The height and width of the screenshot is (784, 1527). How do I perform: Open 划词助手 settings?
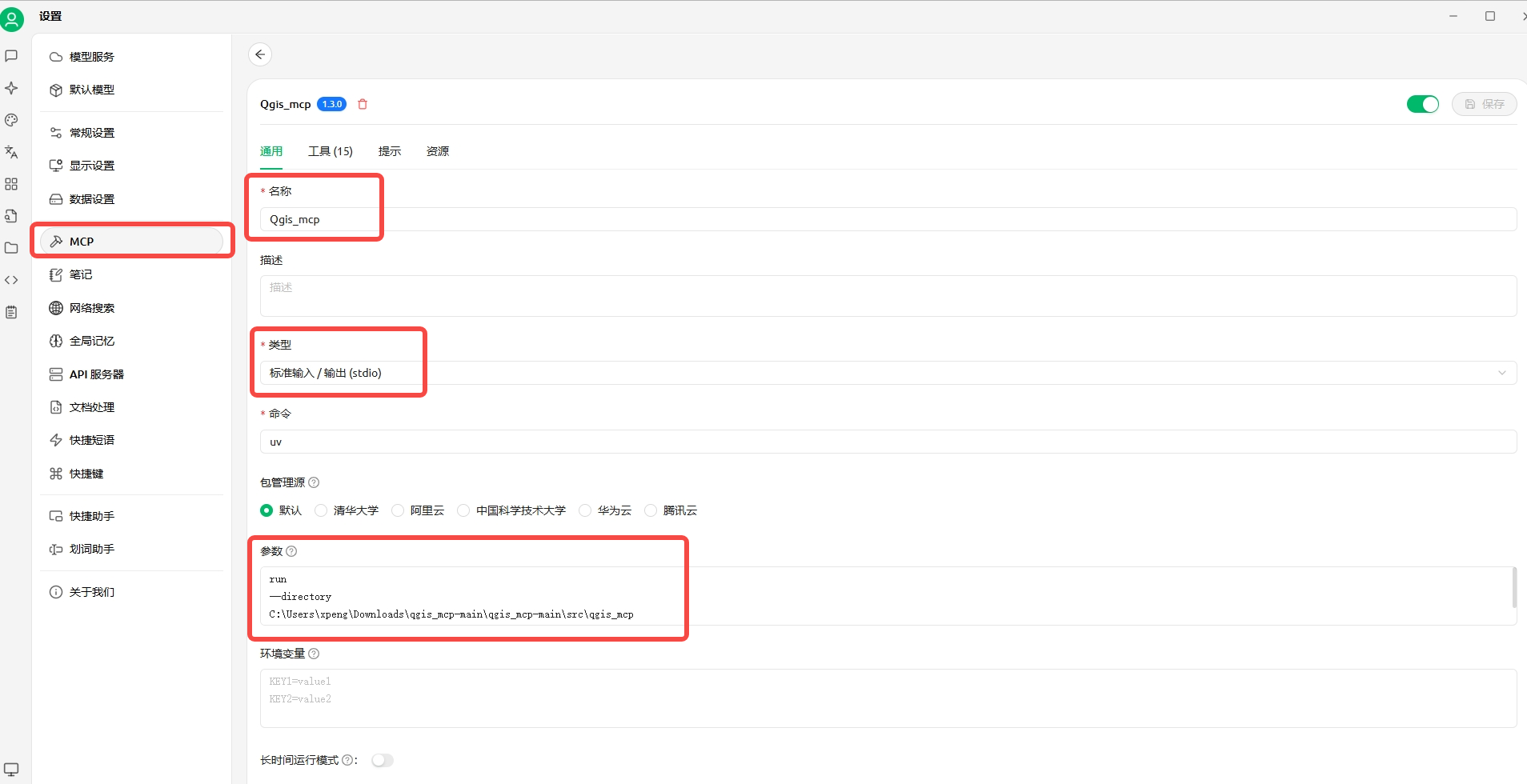[132, 549]
